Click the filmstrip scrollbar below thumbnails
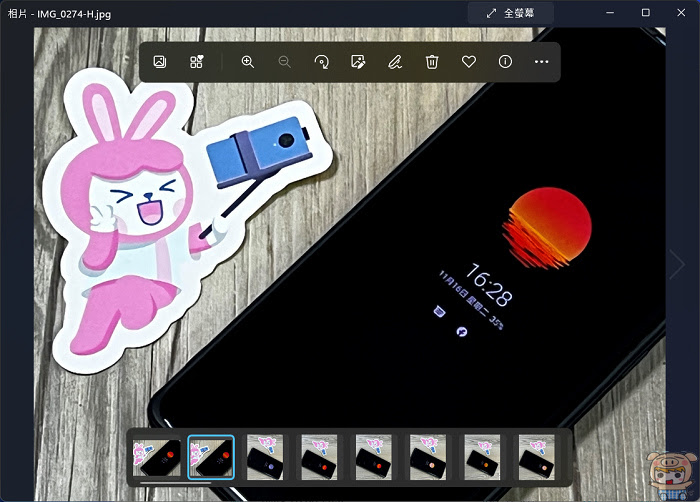The height and width of the screenshot is (502, 700). (x=175, y=483)
